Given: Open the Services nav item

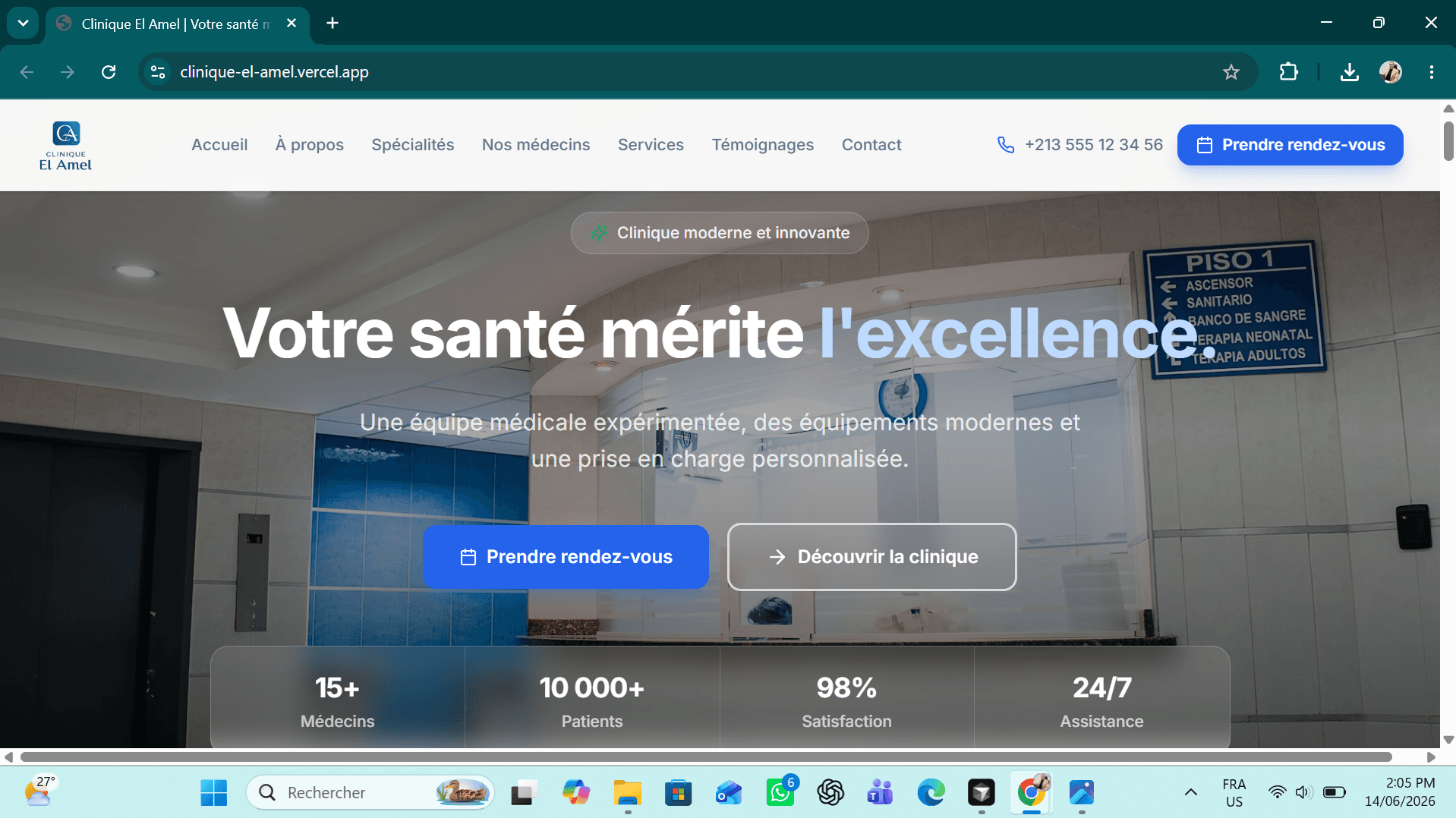Looking at the screenshot, I should coord(651,145).
